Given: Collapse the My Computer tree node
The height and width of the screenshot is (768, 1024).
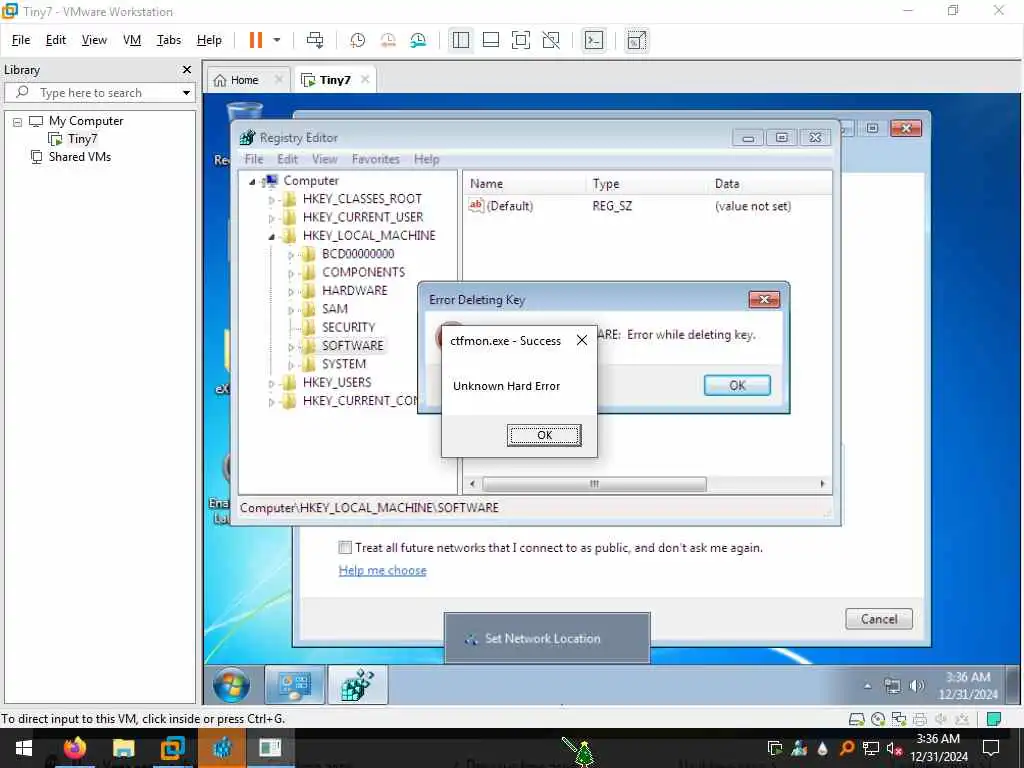Looking at the screenshot, I should (x=18, y=121).
